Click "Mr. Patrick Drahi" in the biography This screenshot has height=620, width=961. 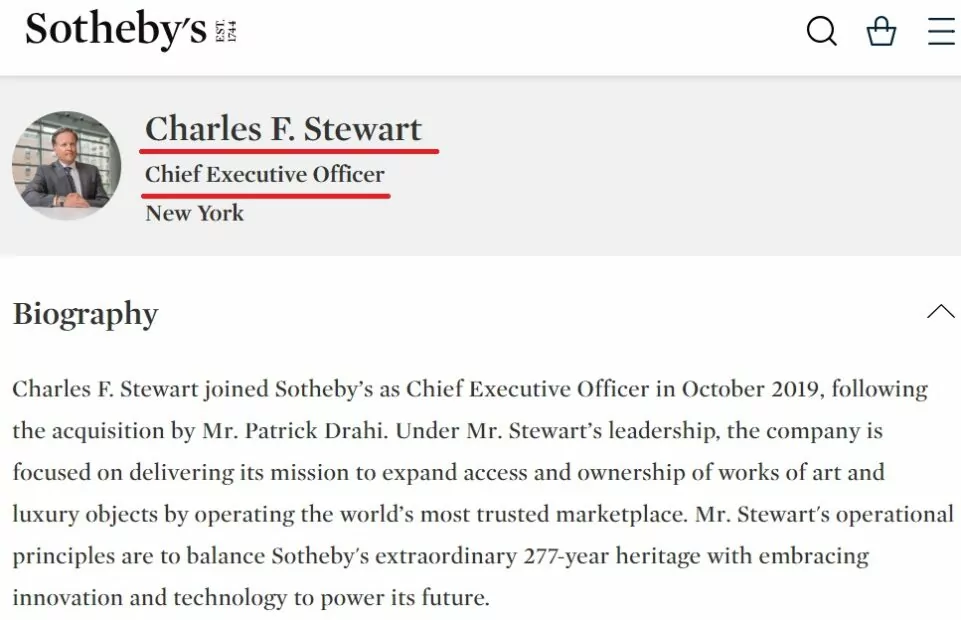(294, 431)
